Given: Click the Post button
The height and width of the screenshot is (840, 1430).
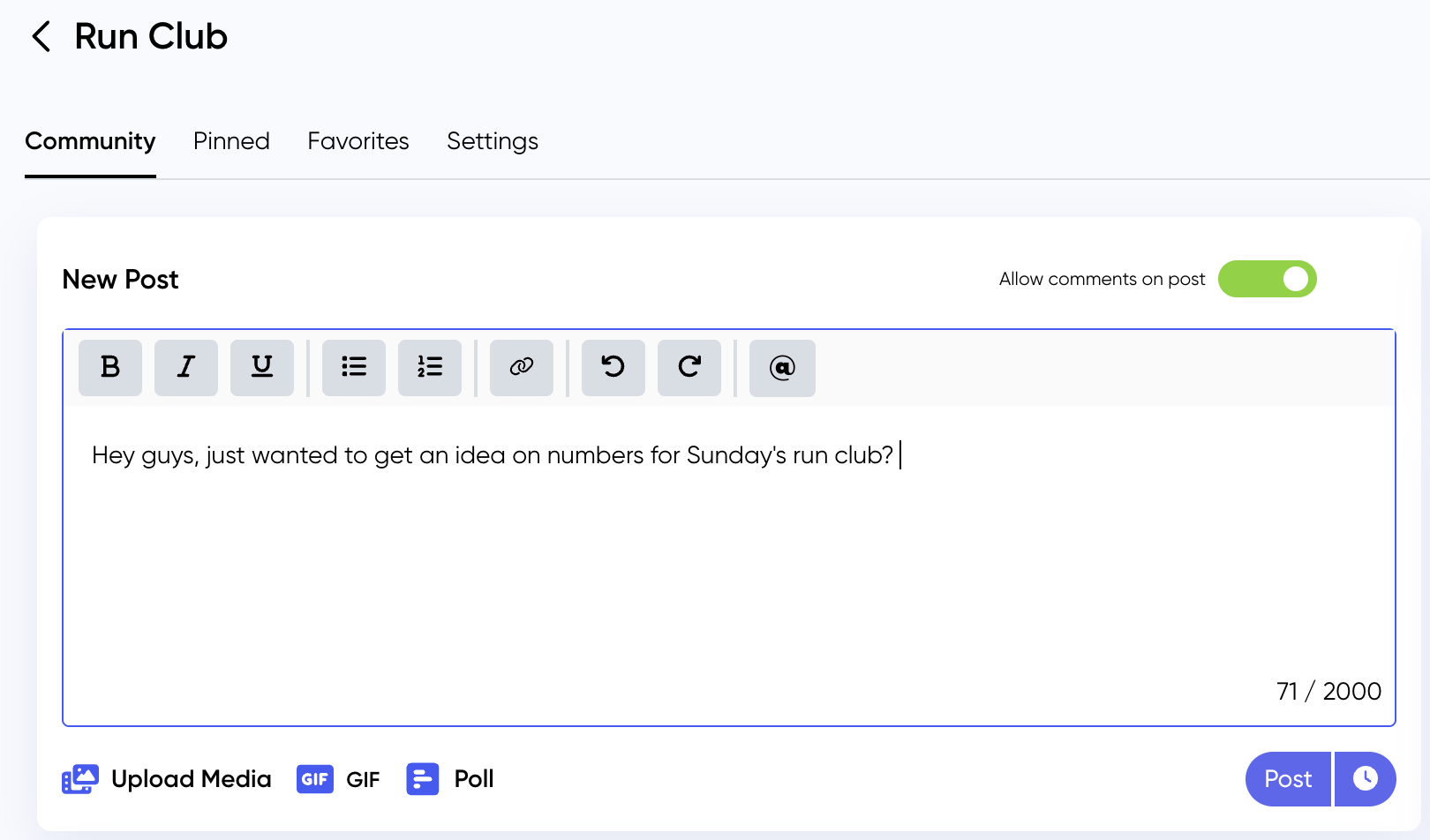Looking at the screenshot, I should tap(1288, 778).
